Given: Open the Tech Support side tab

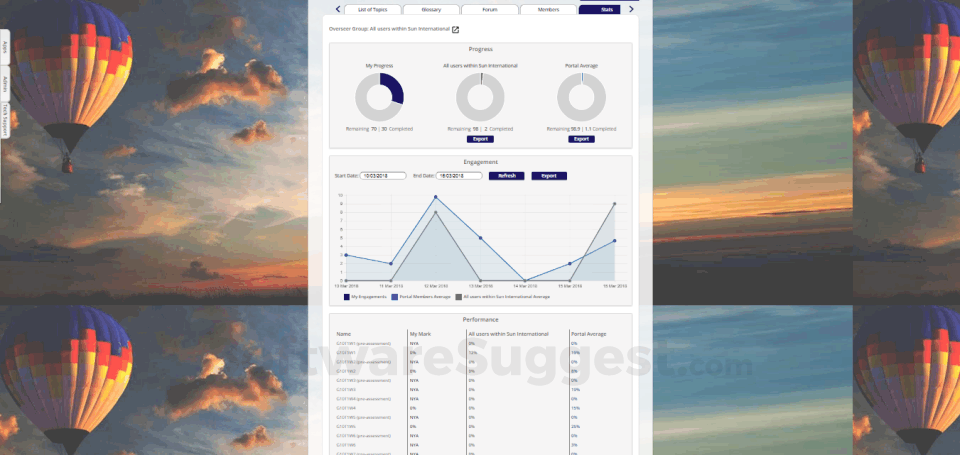Looking at the screenshot, I should tap(4, 120).
